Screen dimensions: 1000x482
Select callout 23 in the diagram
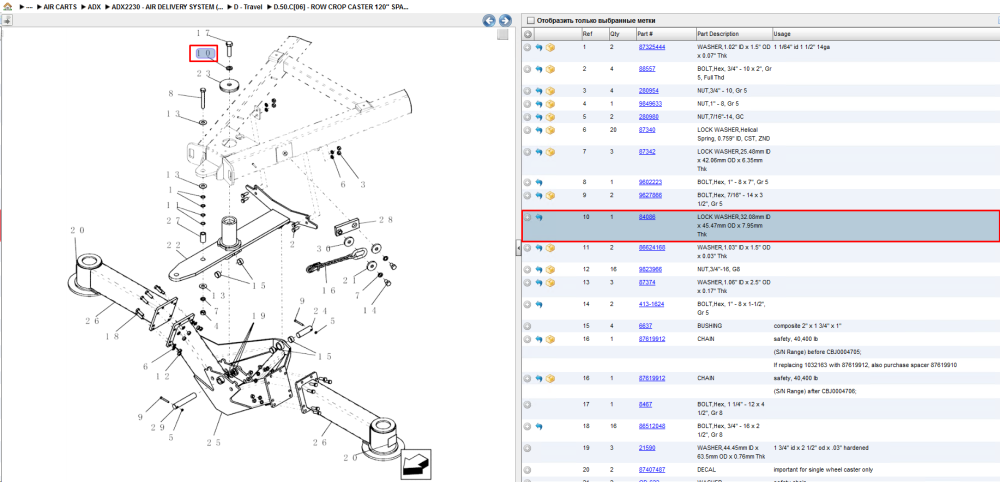pyautogui.click(x=203, y=73)
